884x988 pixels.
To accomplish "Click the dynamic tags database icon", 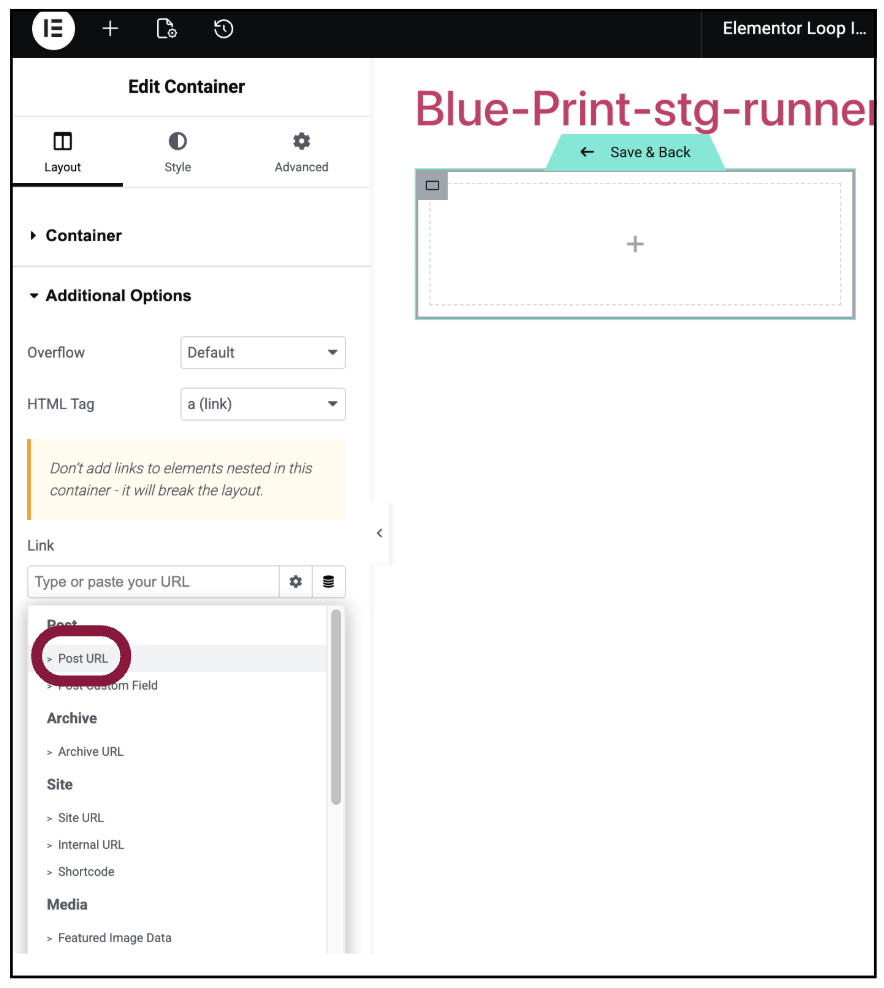I will pyautogui.click(x=329, y=581).
